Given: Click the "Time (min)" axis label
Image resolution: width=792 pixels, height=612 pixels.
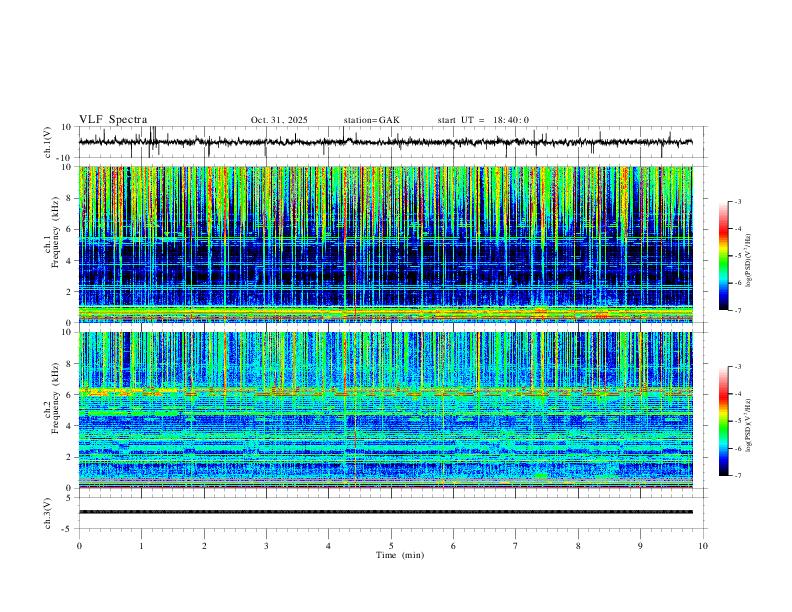Looking at the screenshot, I should pos(400,555).
